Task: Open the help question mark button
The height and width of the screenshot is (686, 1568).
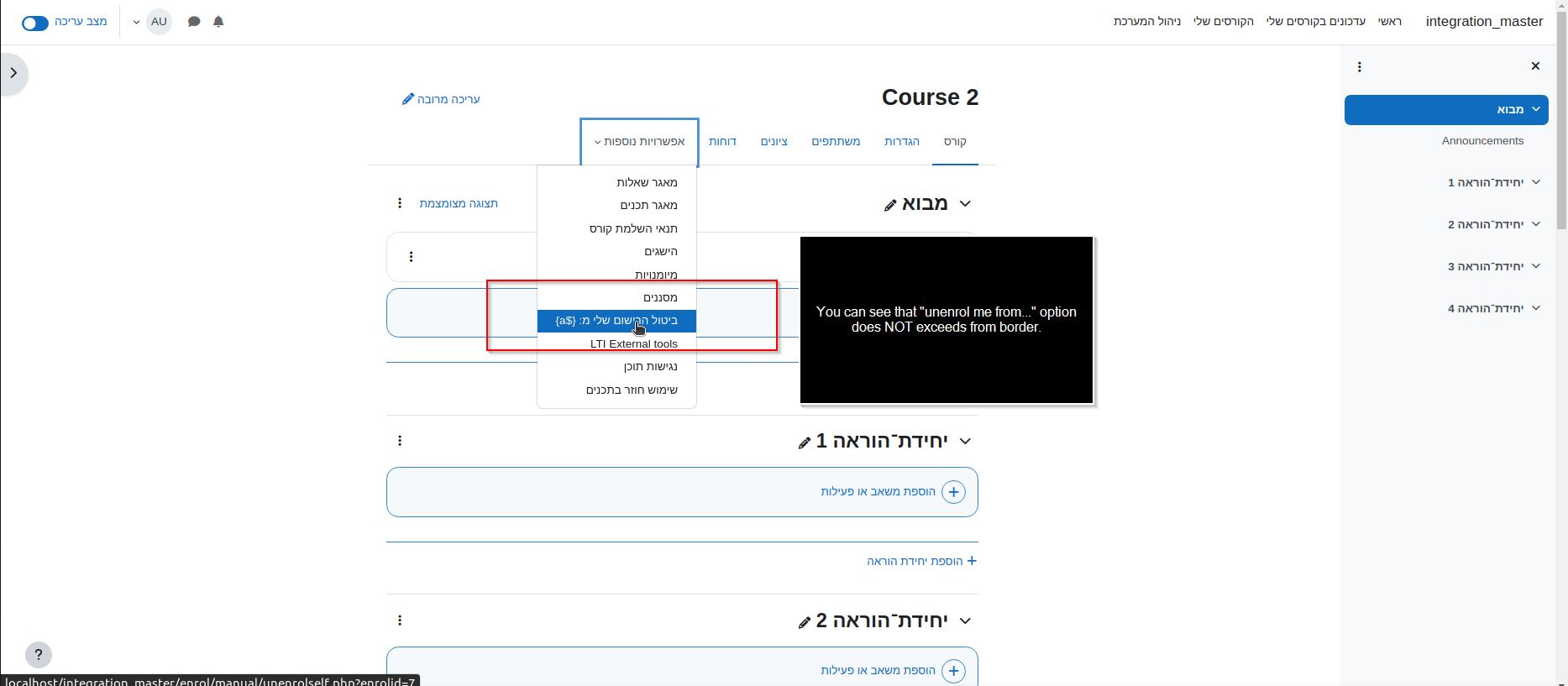Action: click(x=39, y=655)
